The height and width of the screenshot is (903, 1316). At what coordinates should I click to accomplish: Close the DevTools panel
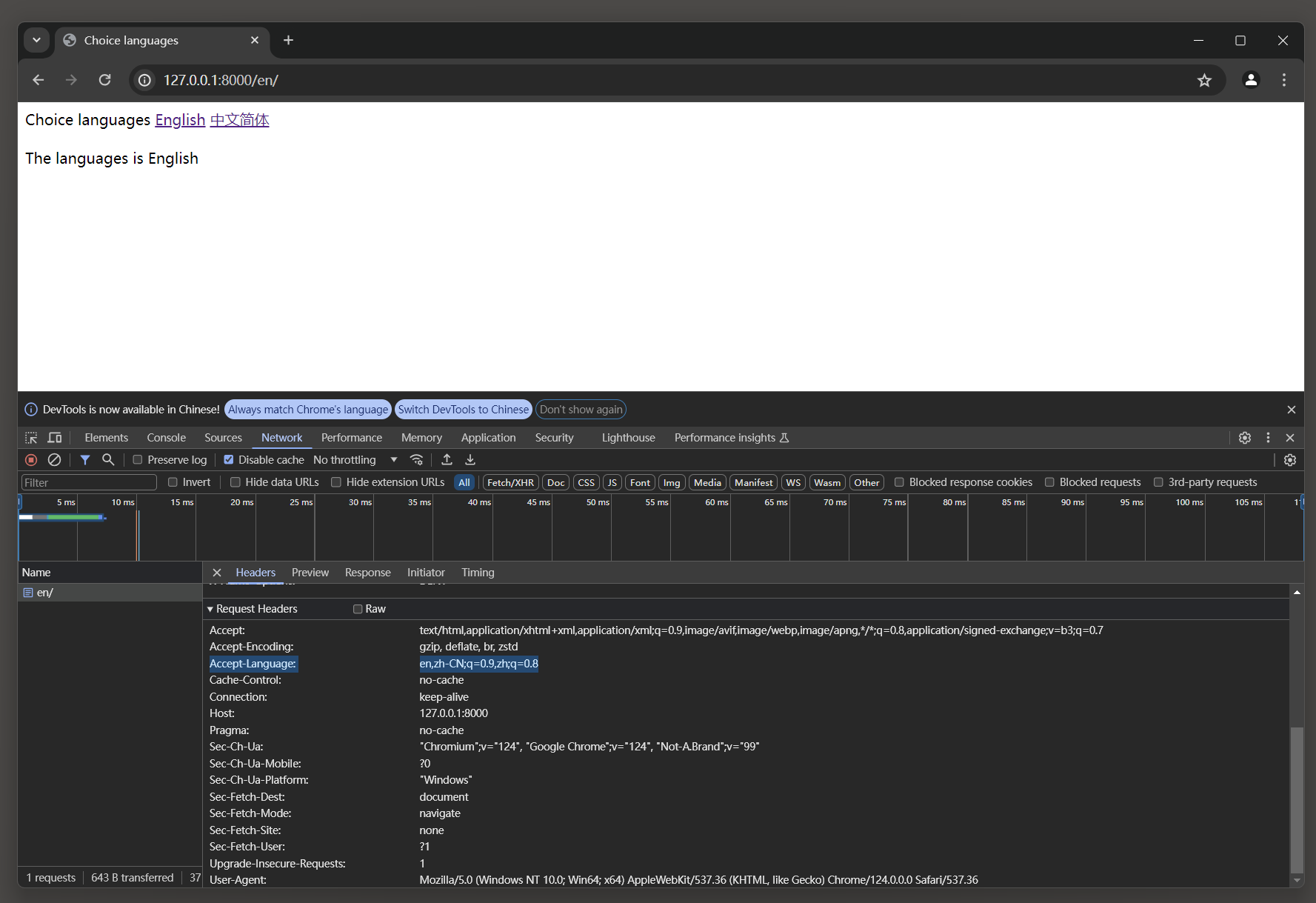pos(1290,438)
